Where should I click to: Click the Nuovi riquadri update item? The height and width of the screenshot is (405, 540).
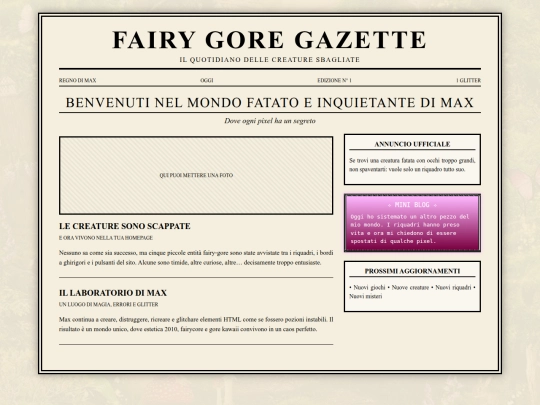click(453, 287)
